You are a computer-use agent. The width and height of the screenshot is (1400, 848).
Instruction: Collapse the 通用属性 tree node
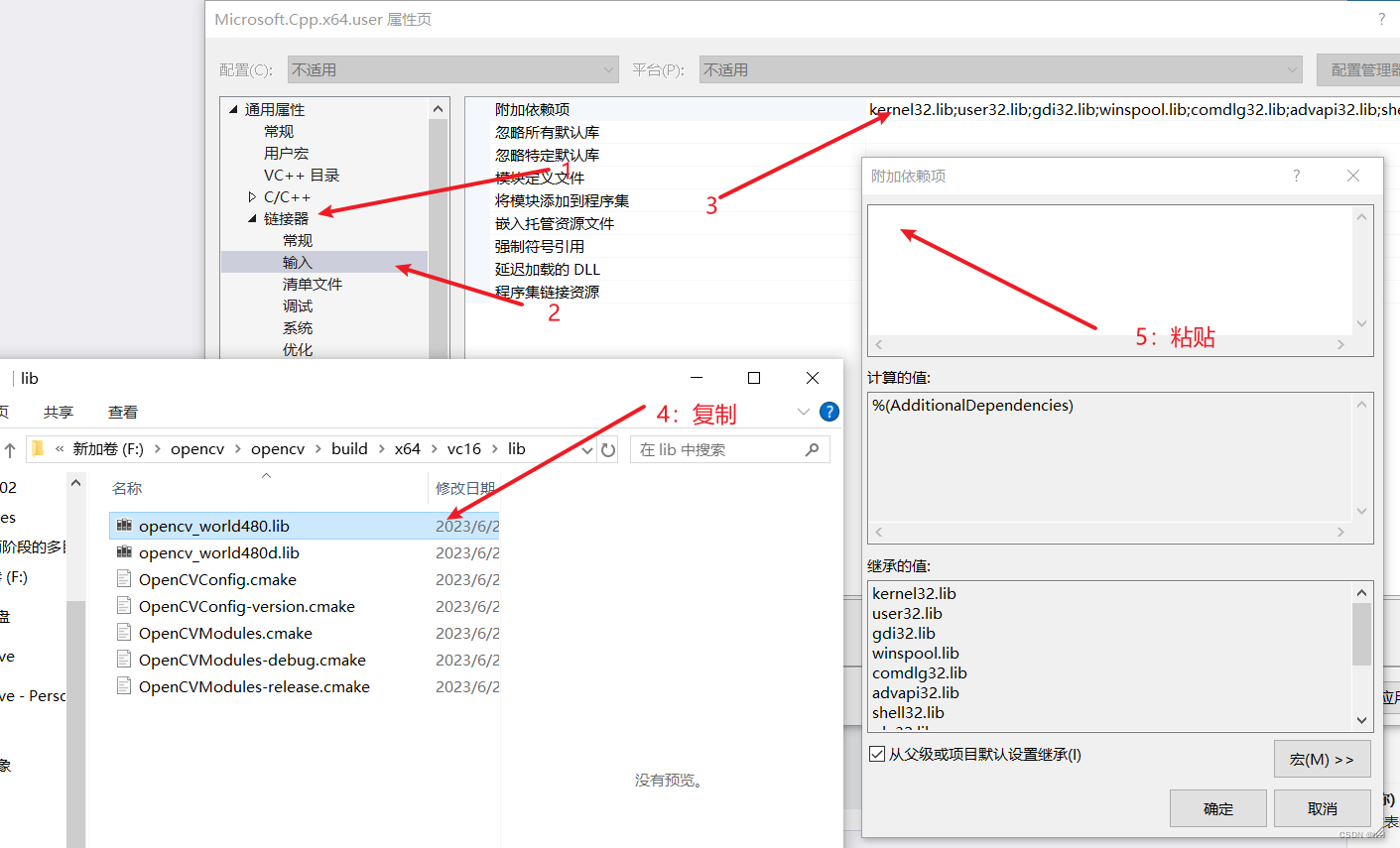point(233,110)
